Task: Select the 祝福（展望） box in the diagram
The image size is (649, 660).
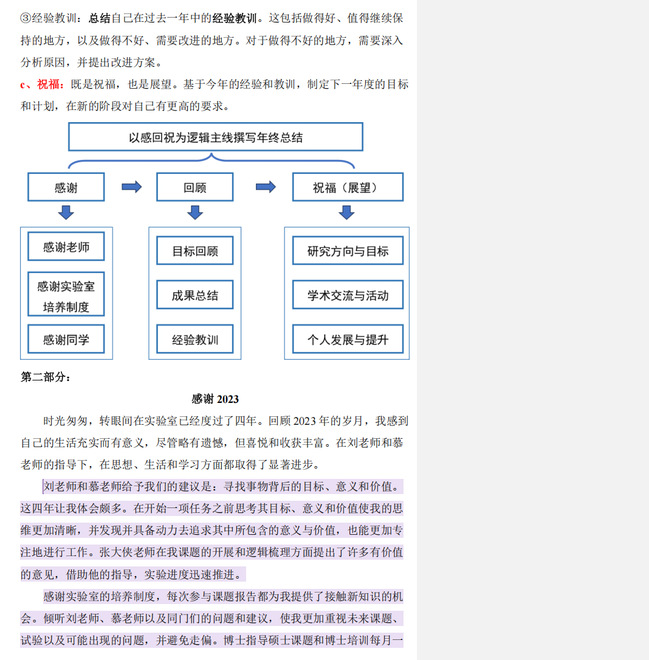Action: pyautogui.click(x=347, y=187)
